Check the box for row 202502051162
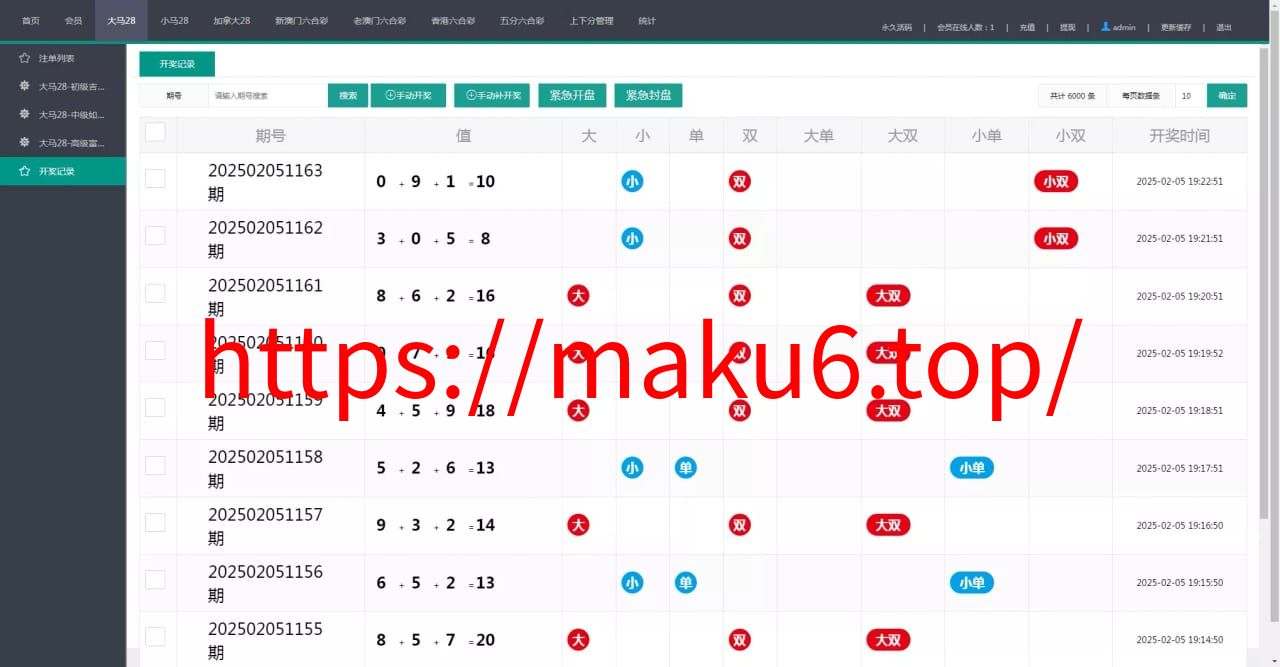Screen dimensions: 1280x667 point(155,235)
